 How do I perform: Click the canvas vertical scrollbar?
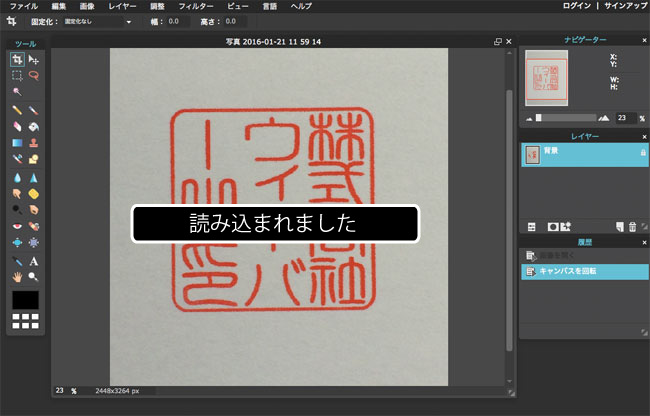(x=509, y=220)
